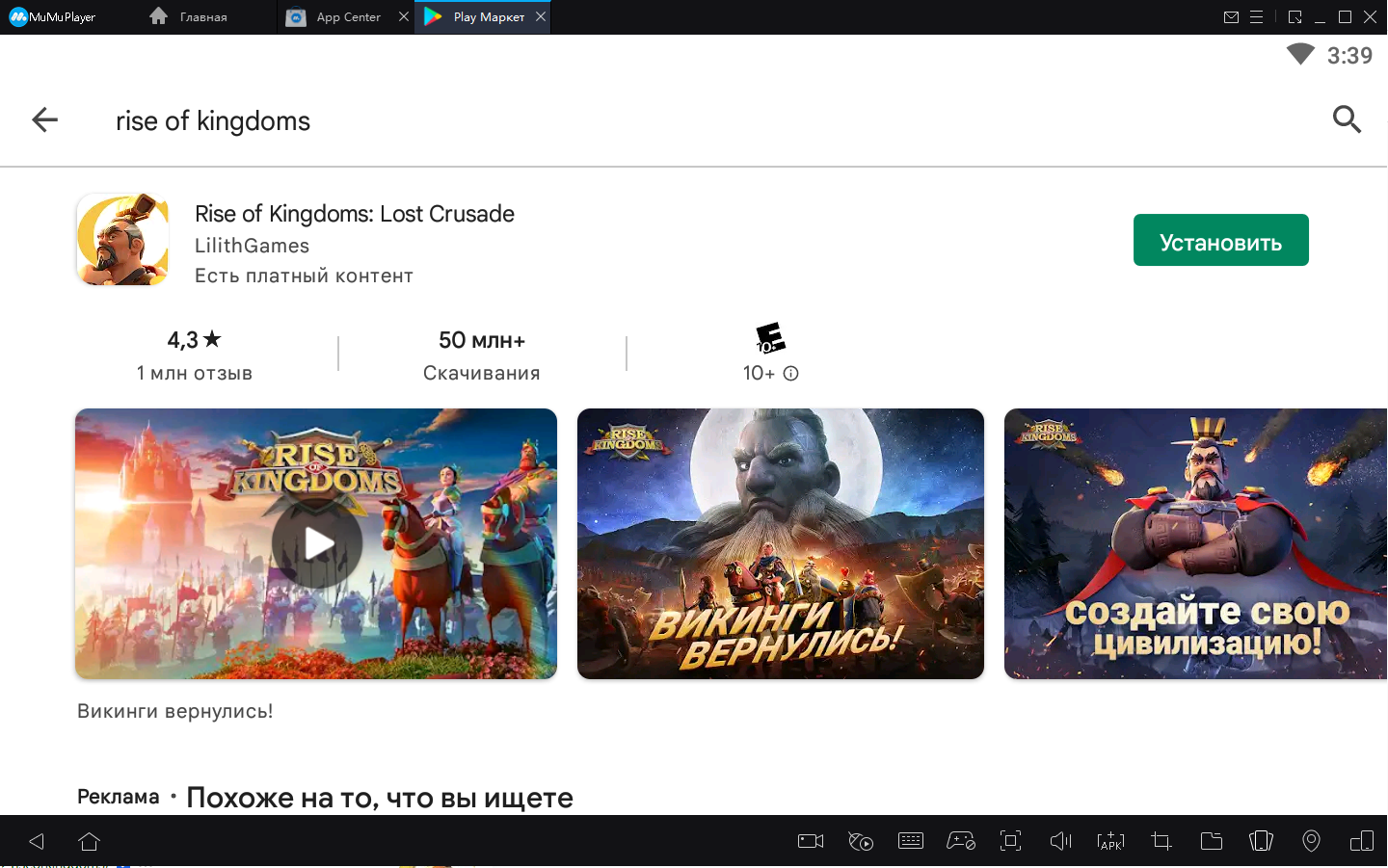1388x868 pixels.
Task: Open keyboard mapping settings icon
Action: tap(911, 841)
